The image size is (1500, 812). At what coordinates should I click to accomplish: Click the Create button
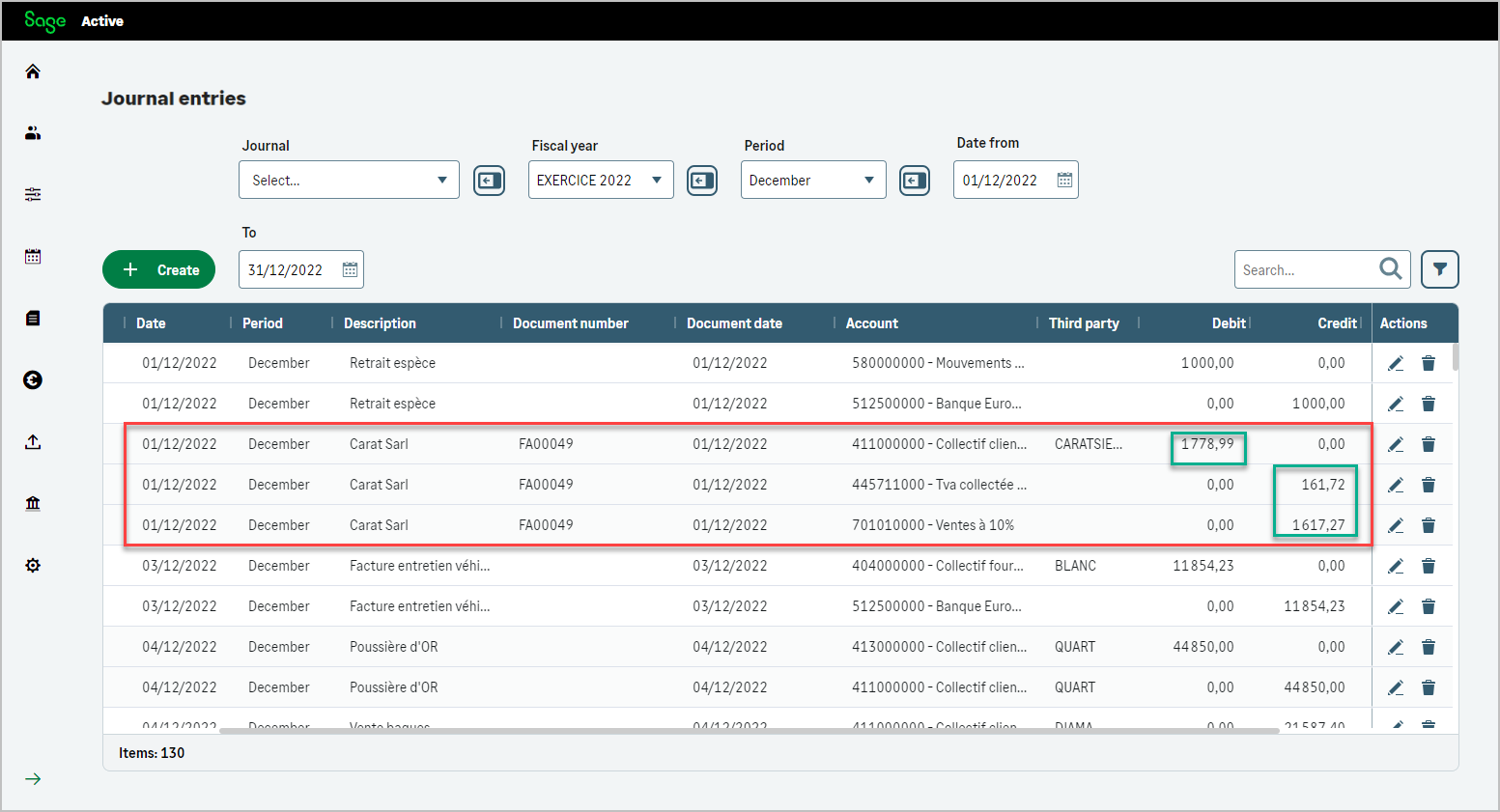pos(159,269)
